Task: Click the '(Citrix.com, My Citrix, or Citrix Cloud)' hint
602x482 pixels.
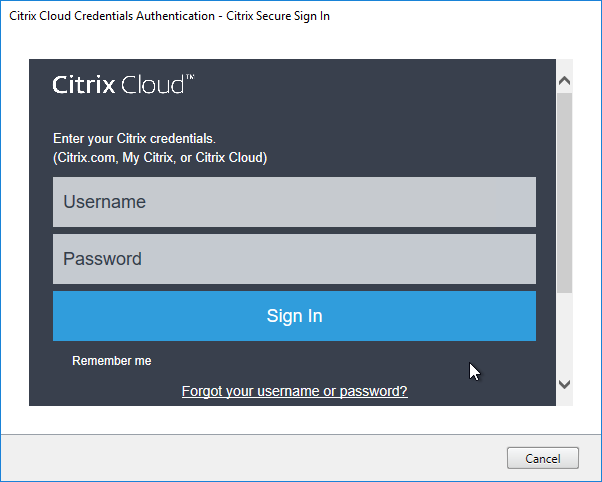Action: click(160, 157)
